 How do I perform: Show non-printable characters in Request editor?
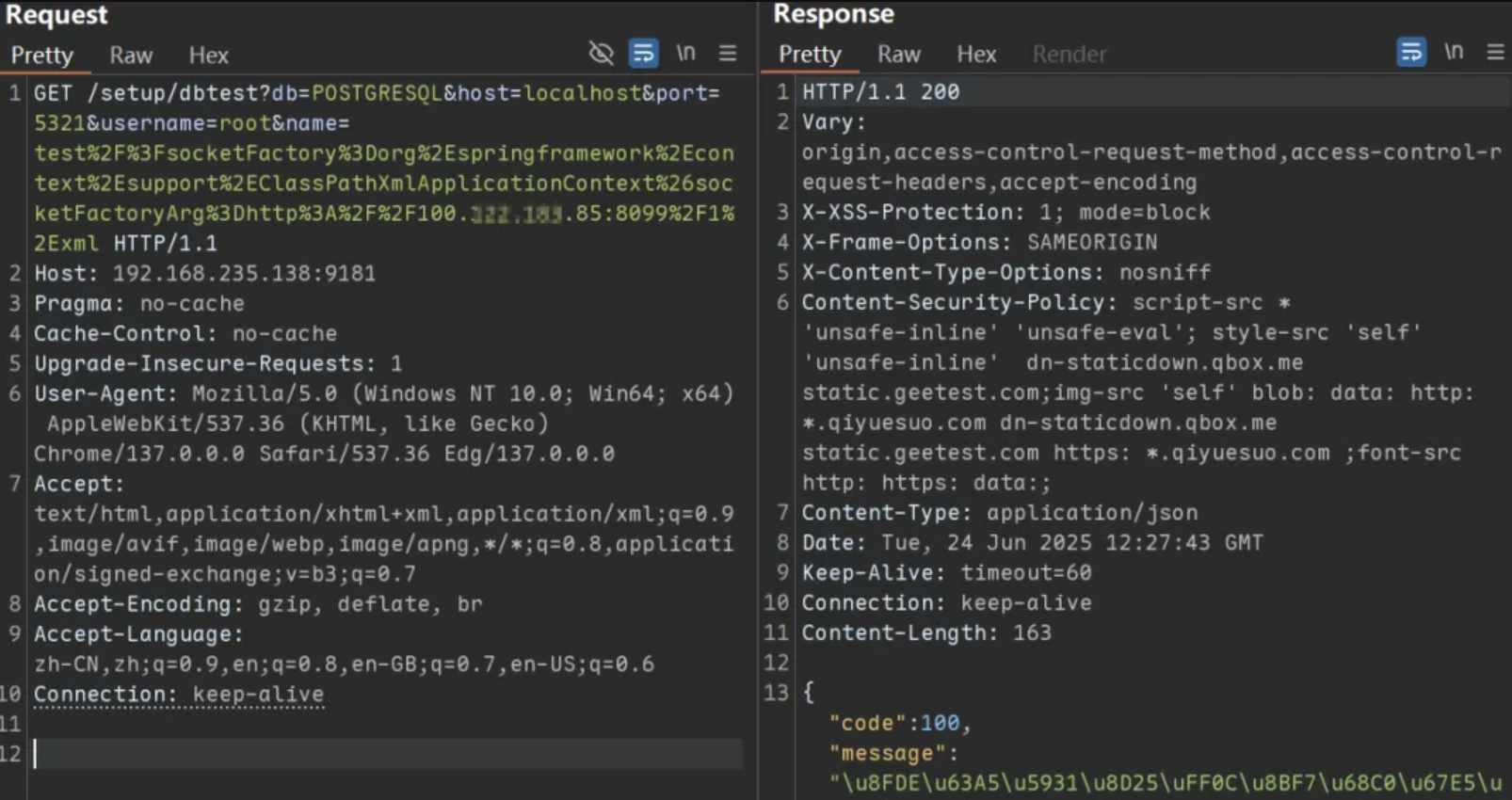685,54
